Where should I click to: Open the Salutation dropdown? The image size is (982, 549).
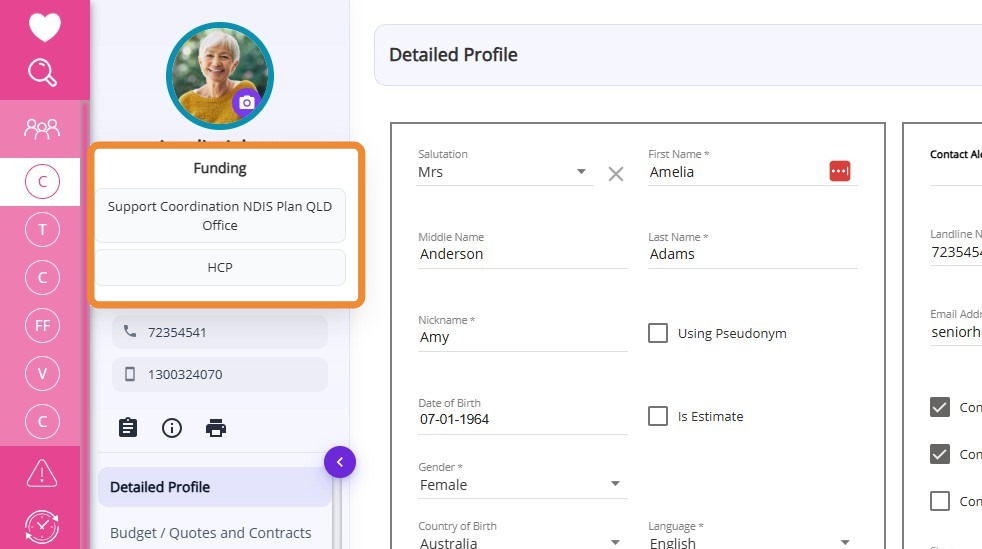[581, 172]
